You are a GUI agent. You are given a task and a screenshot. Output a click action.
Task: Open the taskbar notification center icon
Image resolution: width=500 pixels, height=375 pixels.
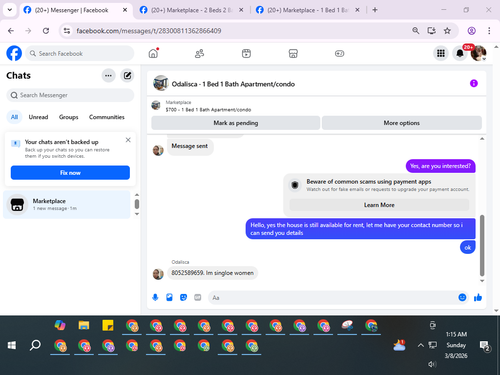pos(484,346)
